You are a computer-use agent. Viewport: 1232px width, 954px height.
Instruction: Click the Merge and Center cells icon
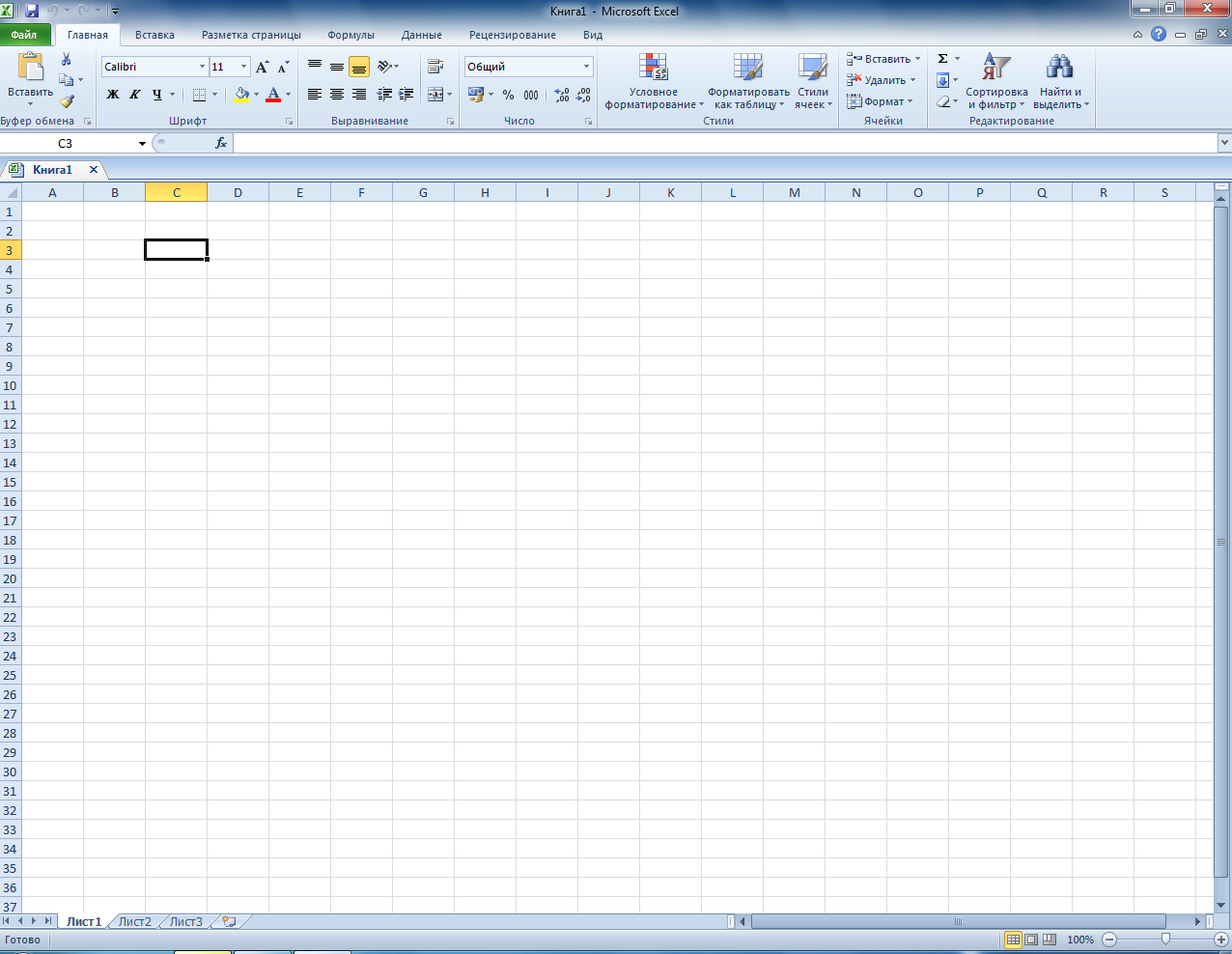[x=435, y=95]
